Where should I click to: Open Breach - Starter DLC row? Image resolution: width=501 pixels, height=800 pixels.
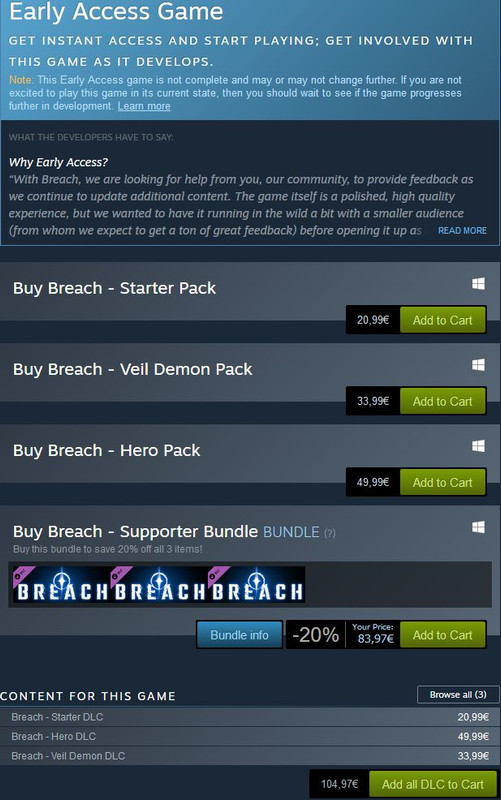coord(250,717)
